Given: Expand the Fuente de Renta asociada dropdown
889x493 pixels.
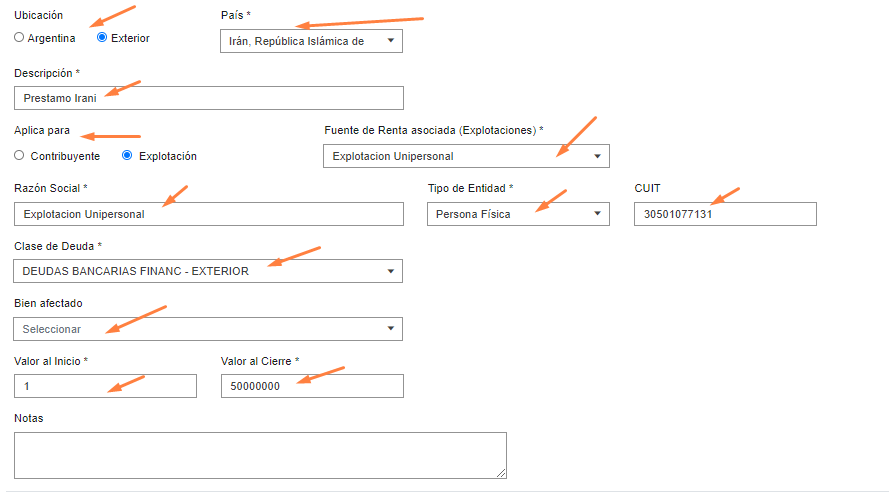Looking at the screenshot, I should coord(466,156).
